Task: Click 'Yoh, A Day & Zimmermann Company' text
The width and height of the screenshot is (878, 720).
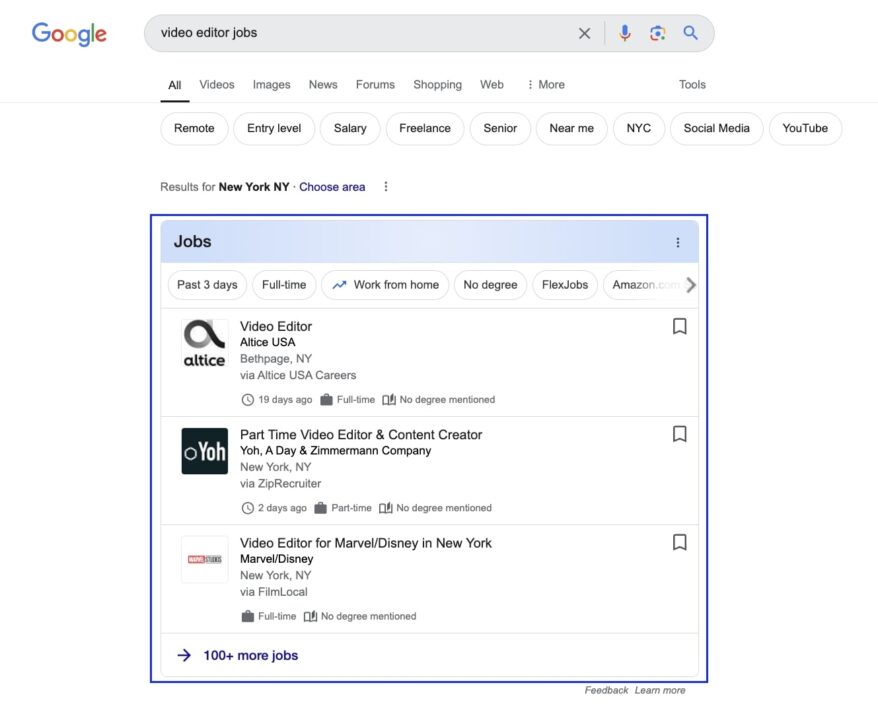Action: [335, 451]
